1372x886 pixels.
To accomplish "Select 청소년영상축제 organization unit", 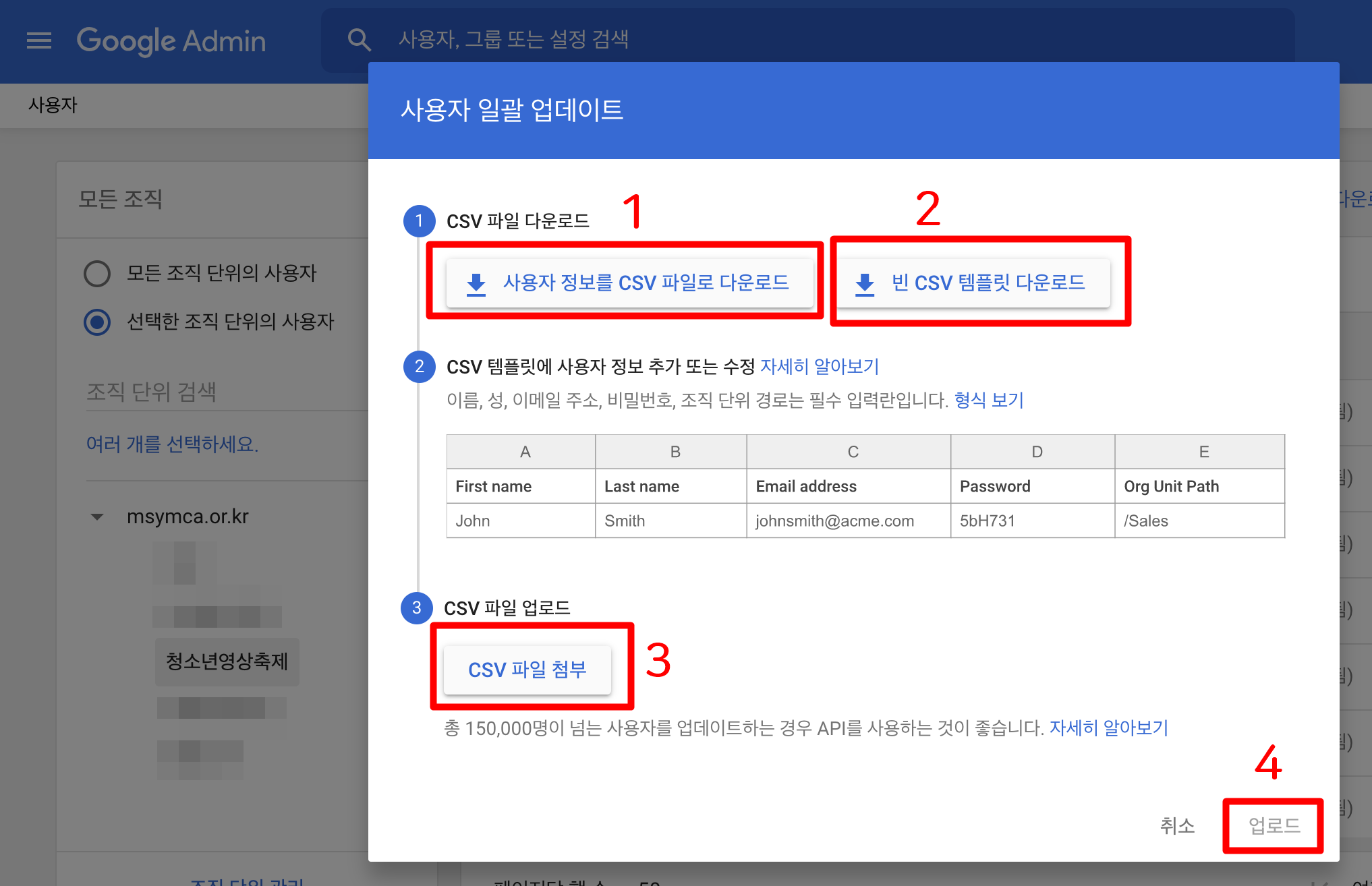I will pyautogui.click(x=227, y=661).
